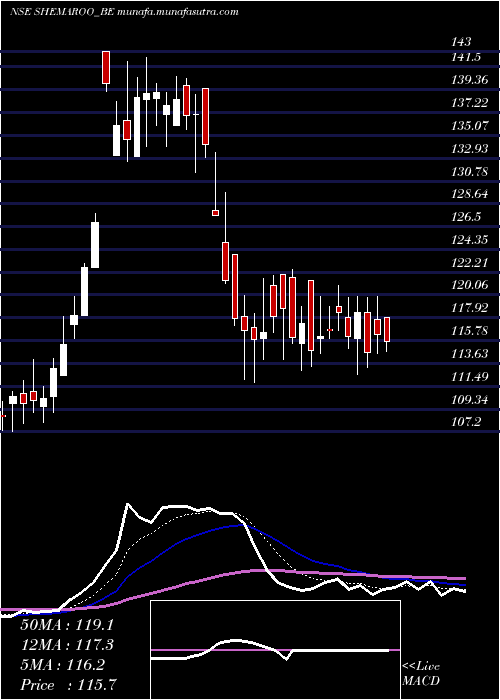Click the 109.34 price axis label
This screenshot has height=700, width=500.
pyautogui.click(x=469, y=399)
